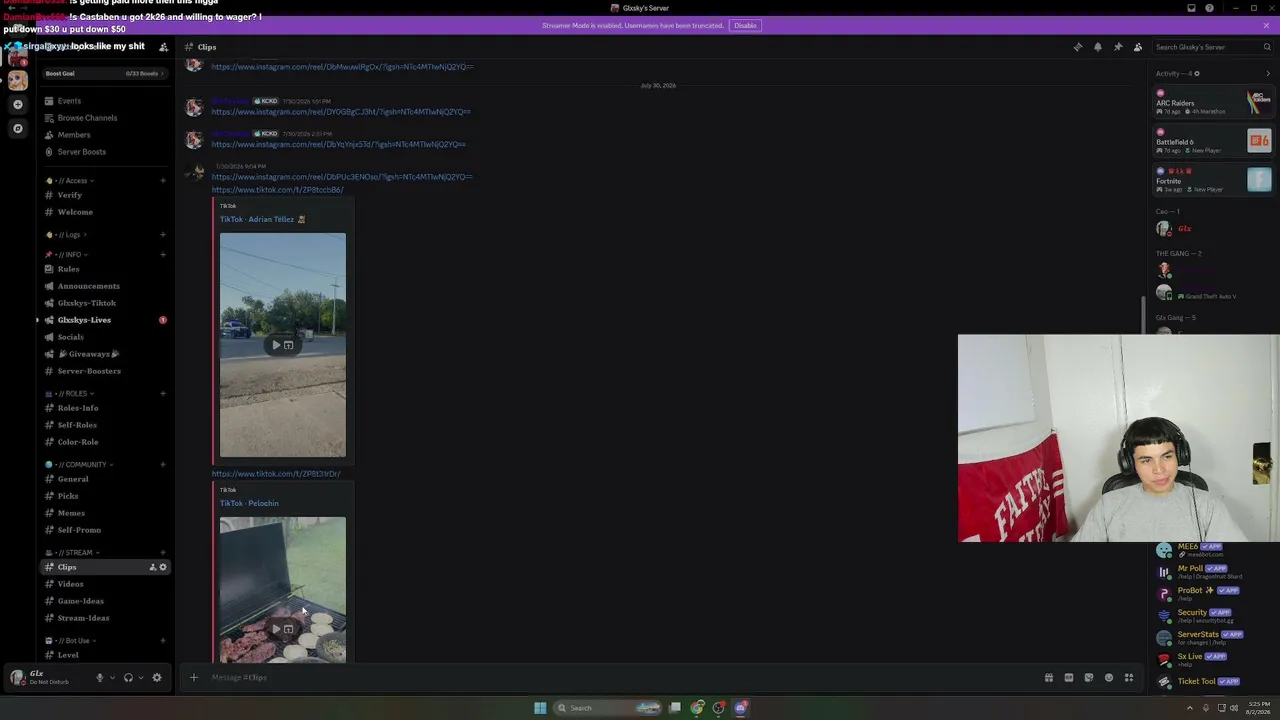
Task: Disable Streamer Mode from the banner
Action: (x=745, y=25)
